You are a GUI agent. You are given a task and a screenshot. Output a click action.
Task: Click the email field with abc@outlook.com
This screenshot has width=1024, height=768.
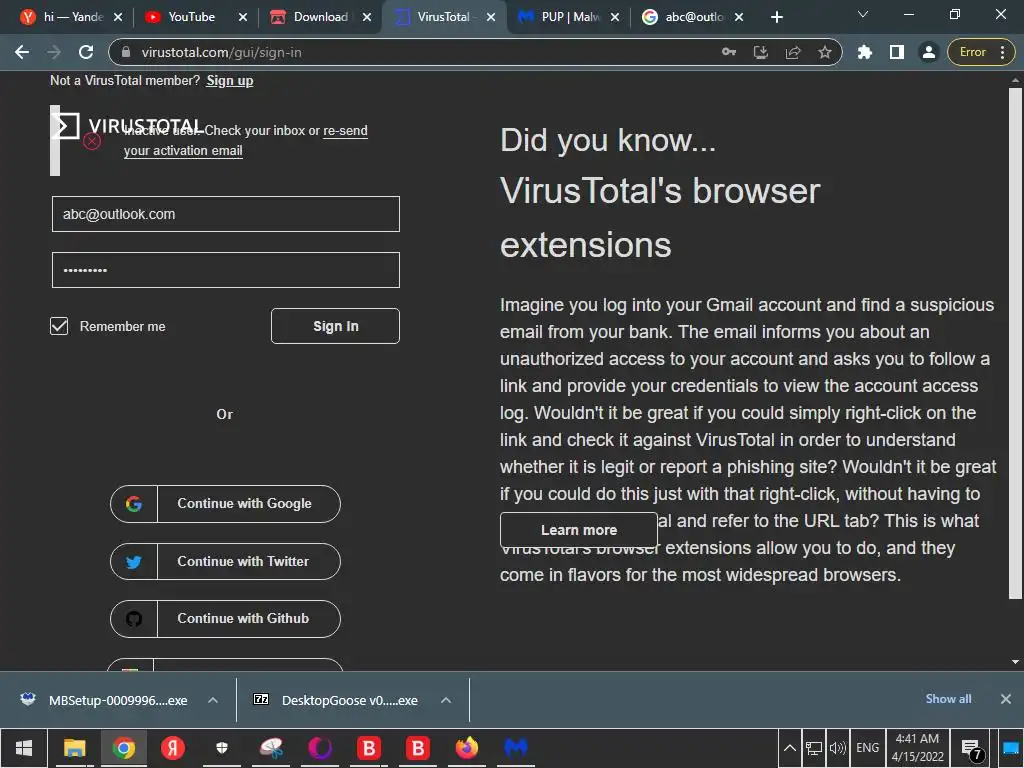click(225, 214)
